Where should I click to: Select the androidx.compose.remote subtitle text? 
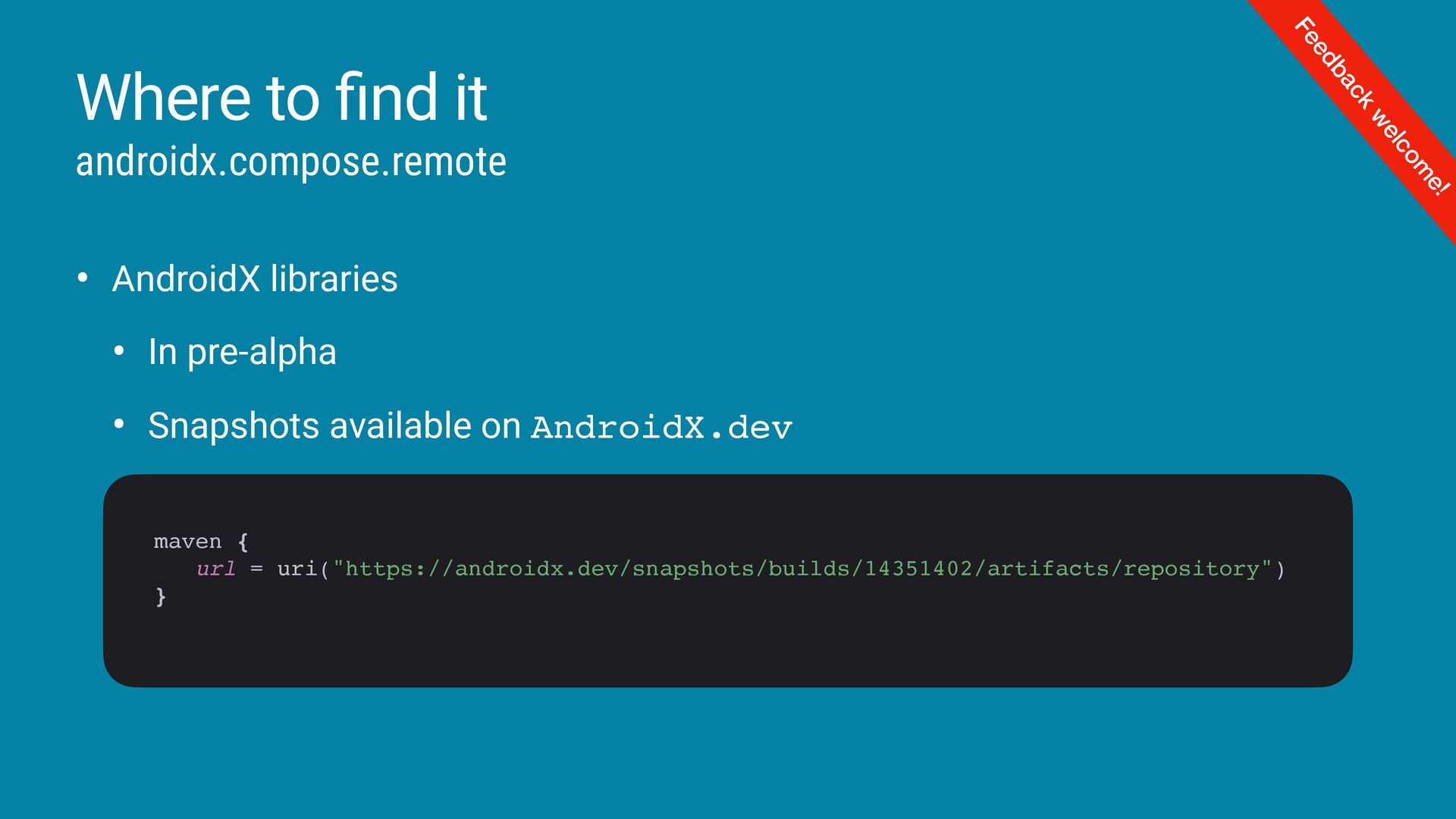(290, 162)
